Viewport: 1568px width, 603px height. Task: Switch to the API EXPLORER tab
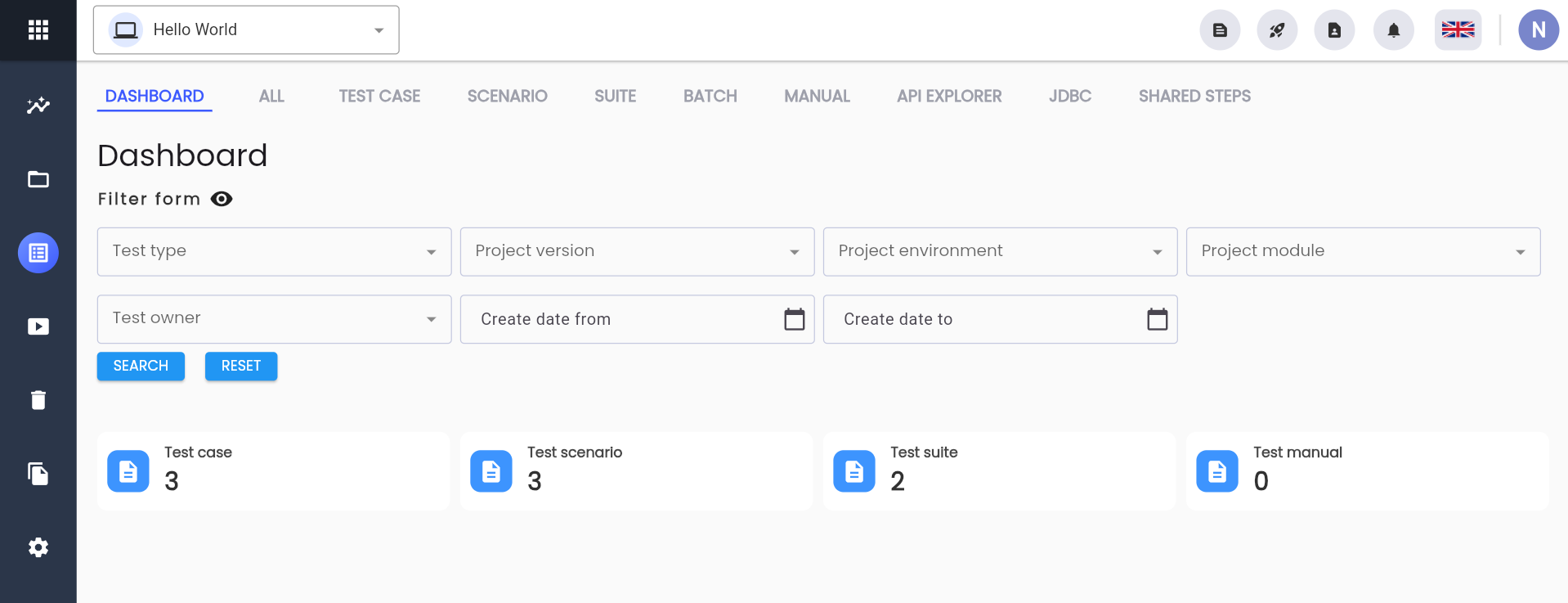(x=949, y=97)
